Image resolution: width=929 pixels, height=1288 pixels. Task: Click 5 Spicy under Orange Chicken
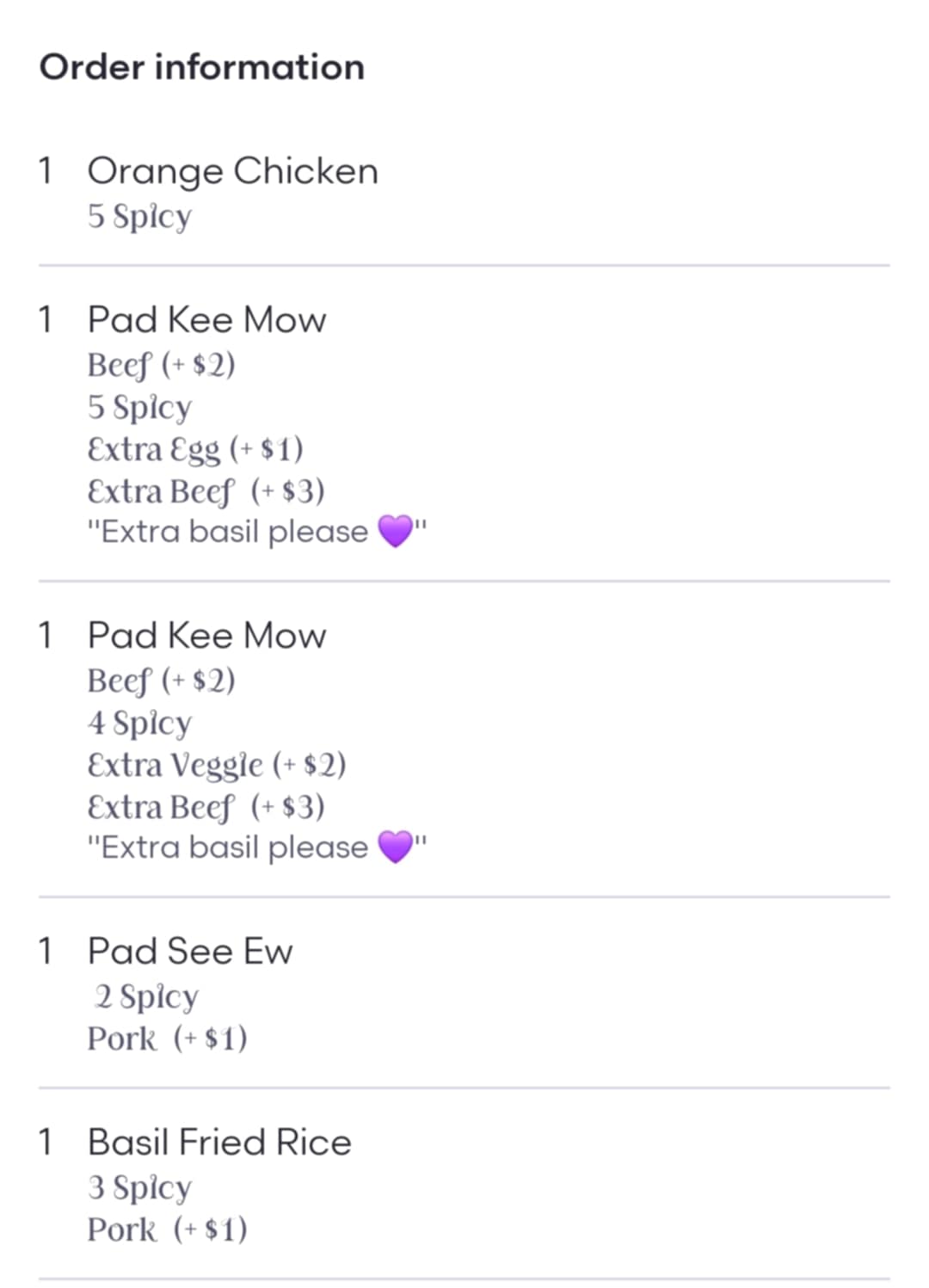(x=139, y=216)
